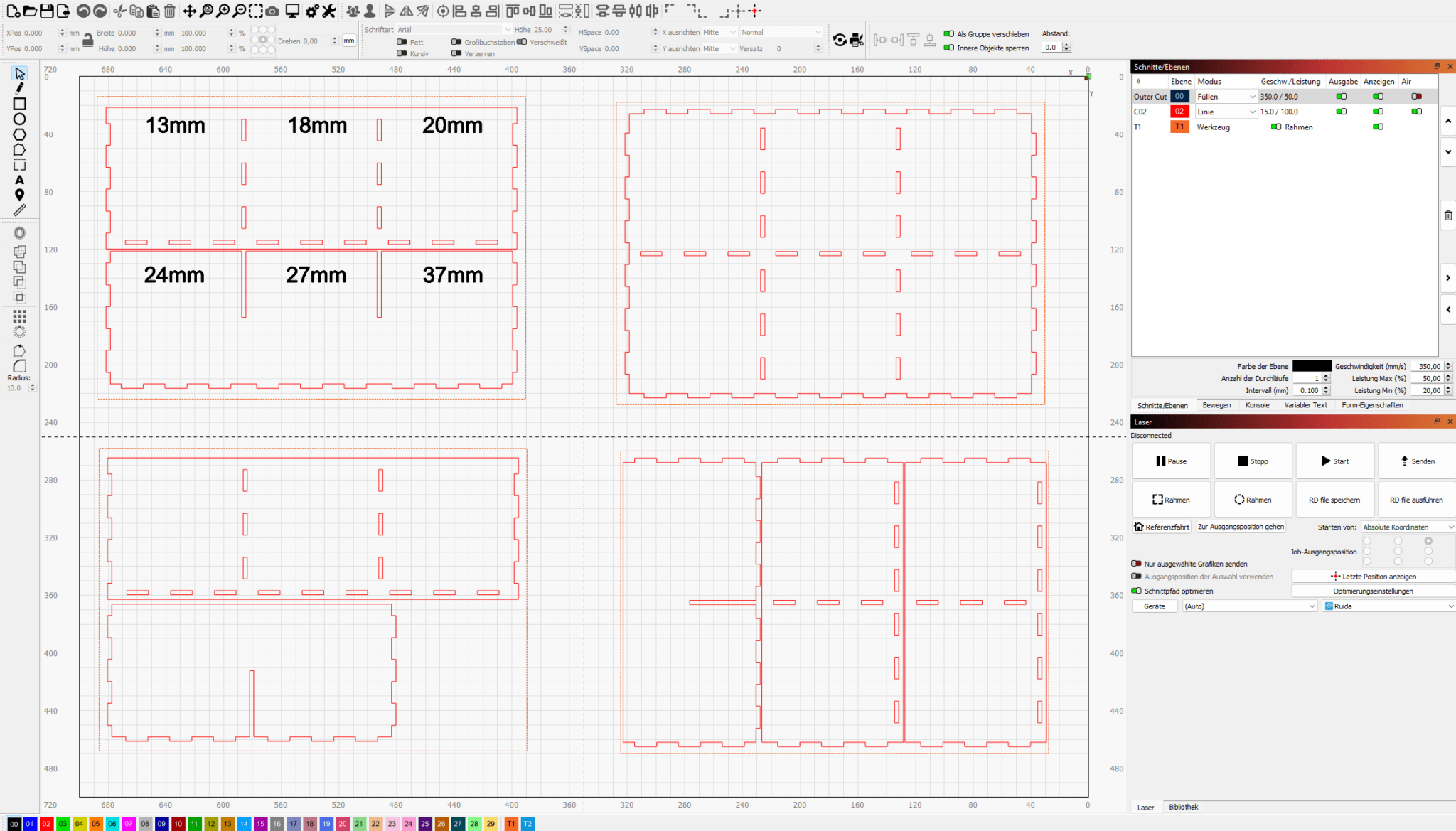Activate the Text tool
1456x831 pixels.
click(20, 179)
